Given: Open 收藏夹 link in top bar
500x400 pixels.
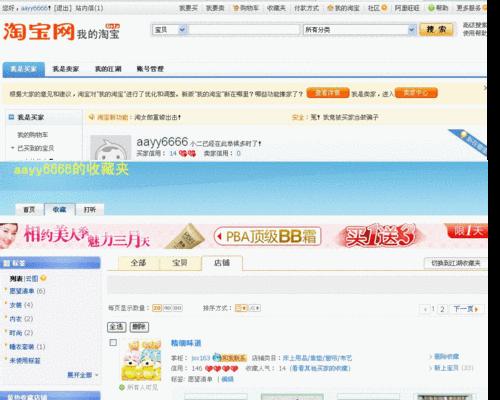Looking at the screenshot, I should point(276,8).
